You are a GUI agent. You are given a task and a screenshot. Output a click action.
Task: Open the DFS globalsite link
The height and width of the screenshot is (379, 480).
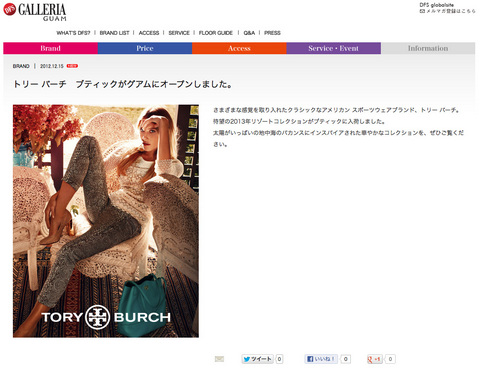coord(436,5)
